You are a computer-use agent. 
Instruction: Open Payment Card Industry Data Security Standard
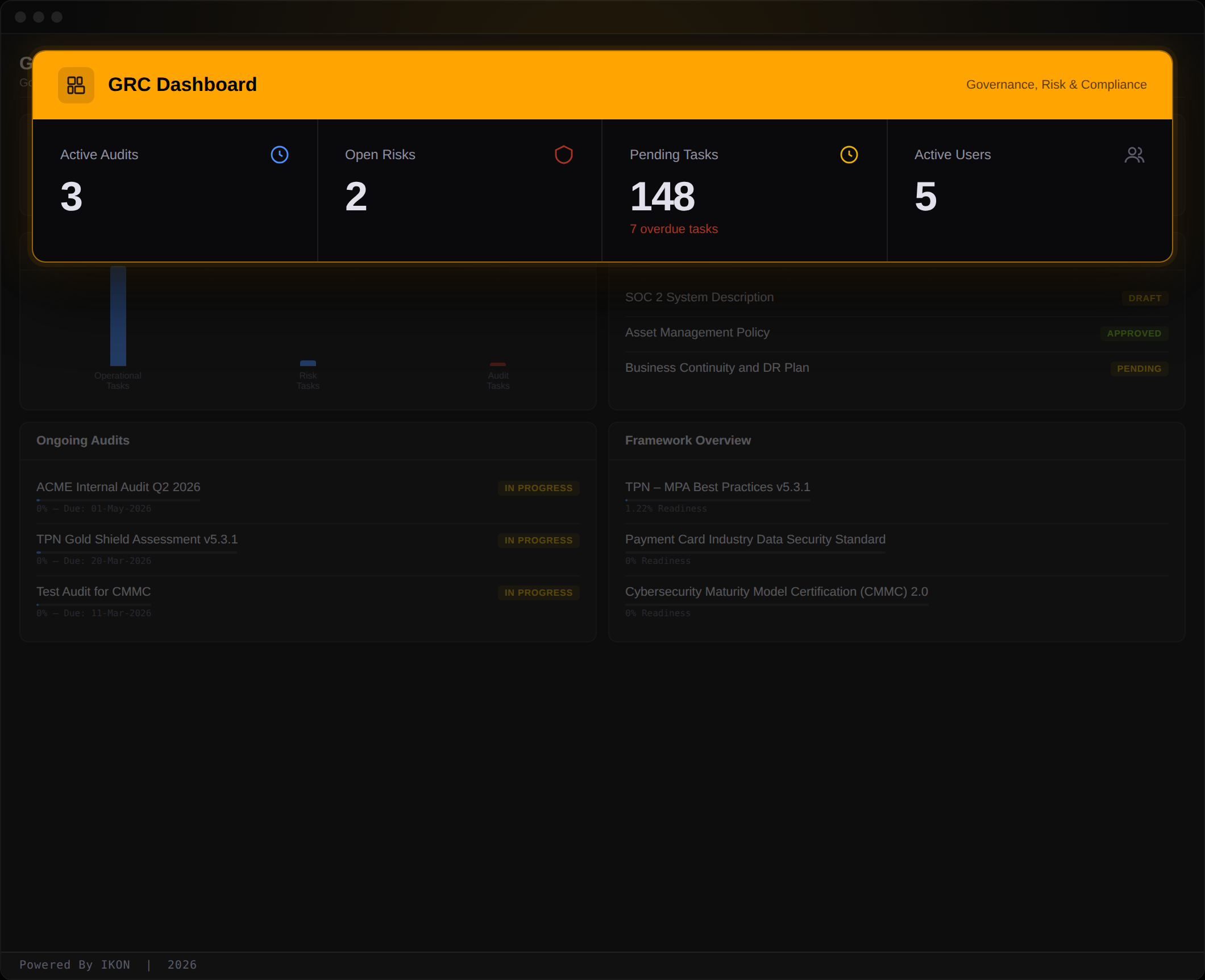(755, 539)
